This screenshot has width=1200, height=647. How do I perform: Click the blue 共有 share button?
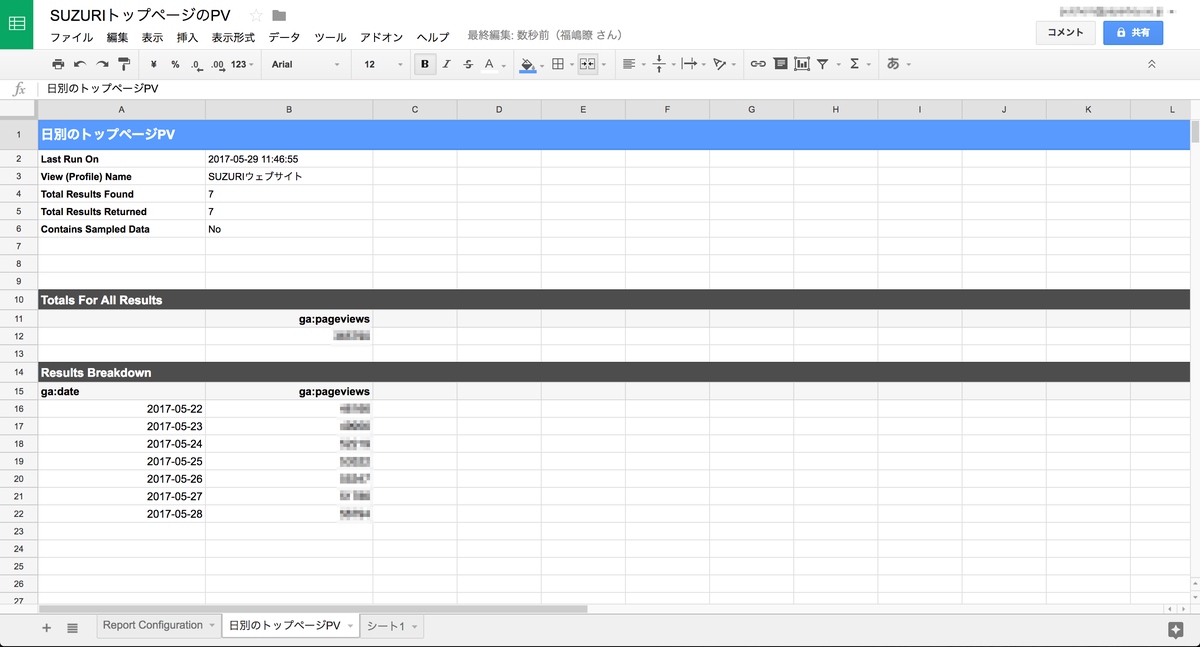point(1133,33)
